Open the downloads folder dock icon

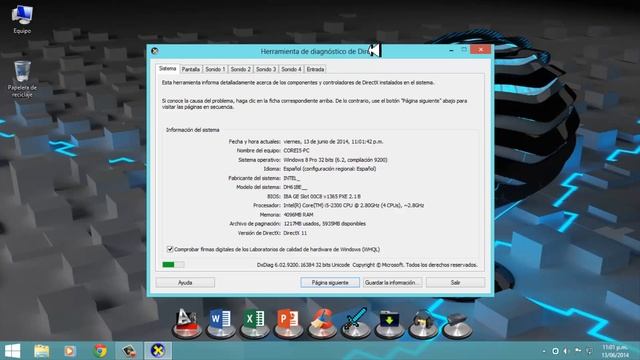coord(389,323)
